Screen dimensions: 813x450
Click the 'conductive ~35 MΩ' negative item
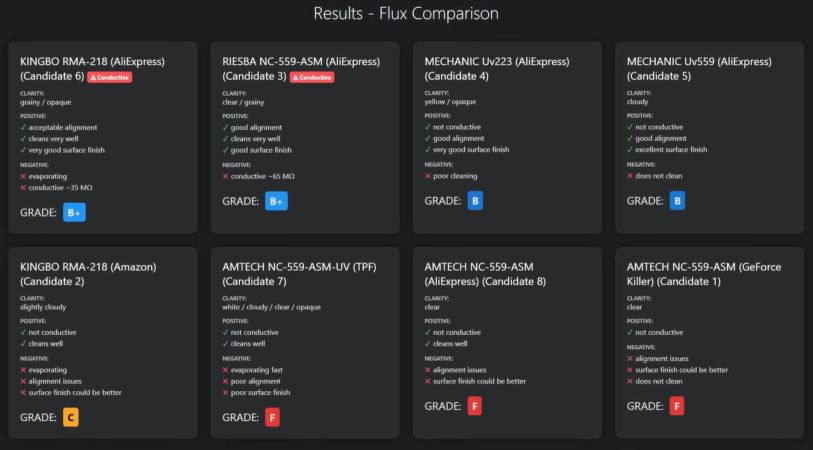tap(62, 187)
